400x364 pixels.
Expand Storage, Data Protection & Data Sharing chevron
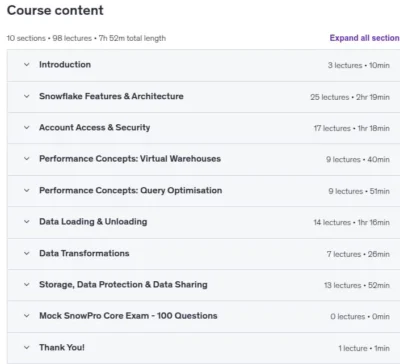coord(27,285)
